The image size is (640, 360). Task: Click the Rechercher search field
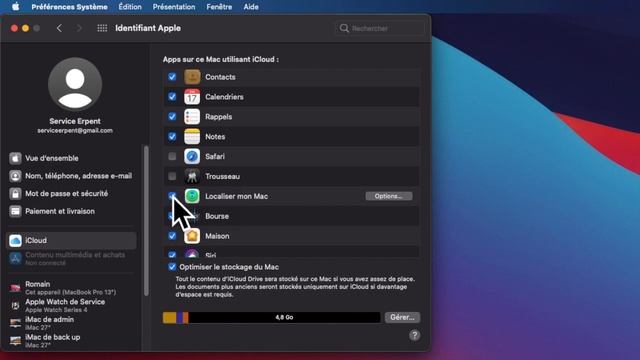pyautogui.click(x=380, y=28)
